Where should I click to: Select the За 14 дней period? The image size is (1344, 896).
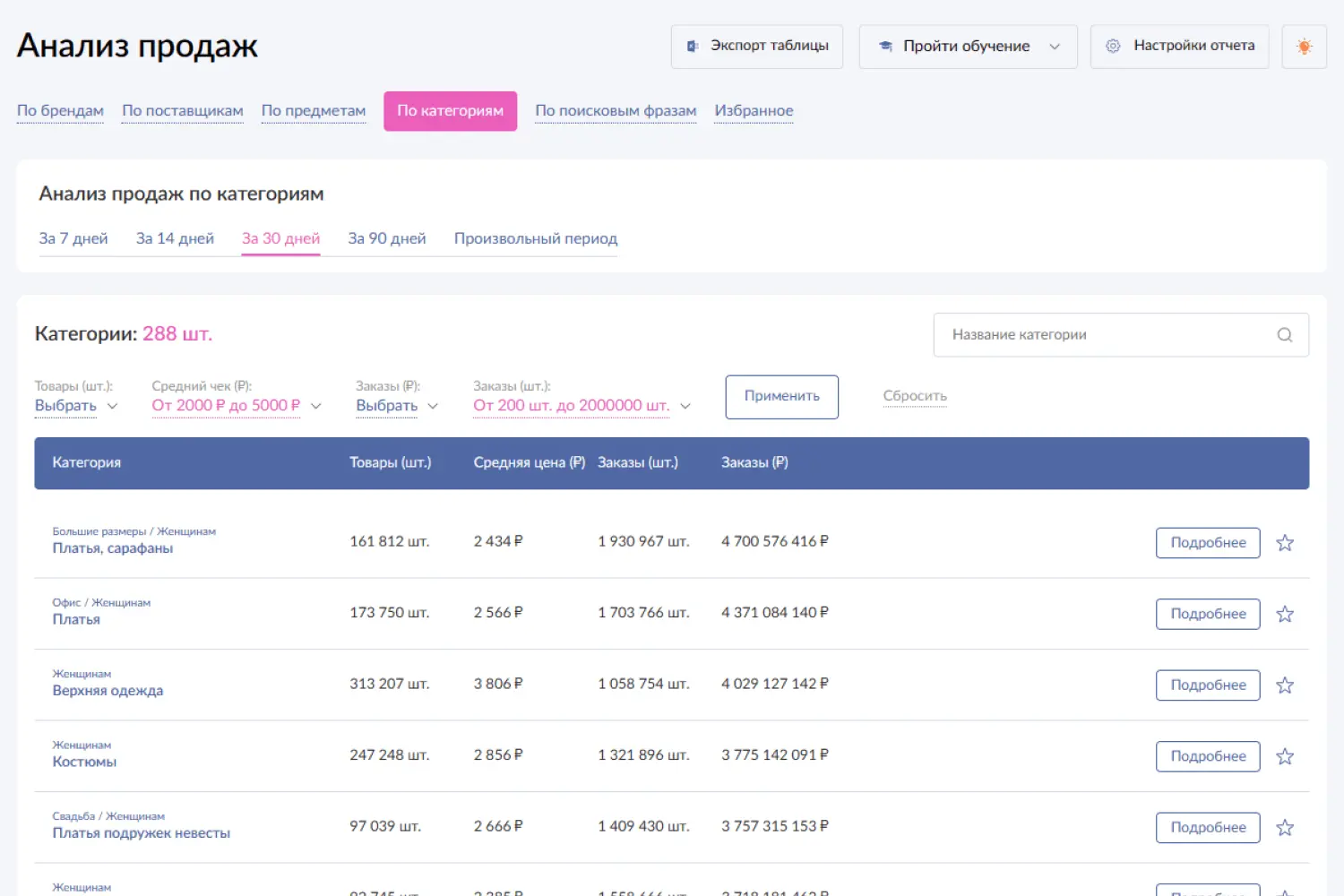tap(175, 238)
